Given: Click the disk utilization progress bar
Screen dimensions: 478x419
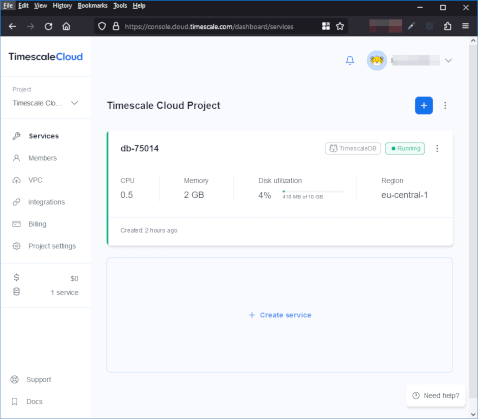Looking at the screenshot, I should click(313, 191).
